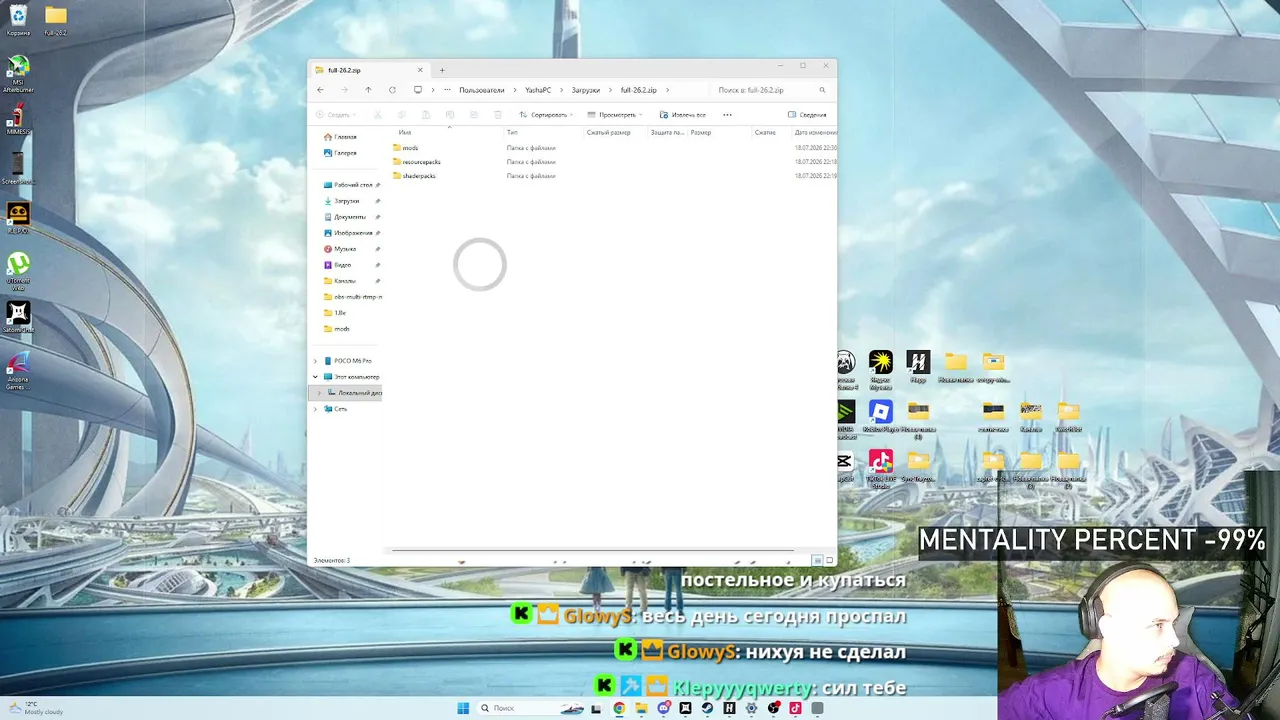
Task: Select the full-26.2.zip tab
Action: [x=369, y=70]
